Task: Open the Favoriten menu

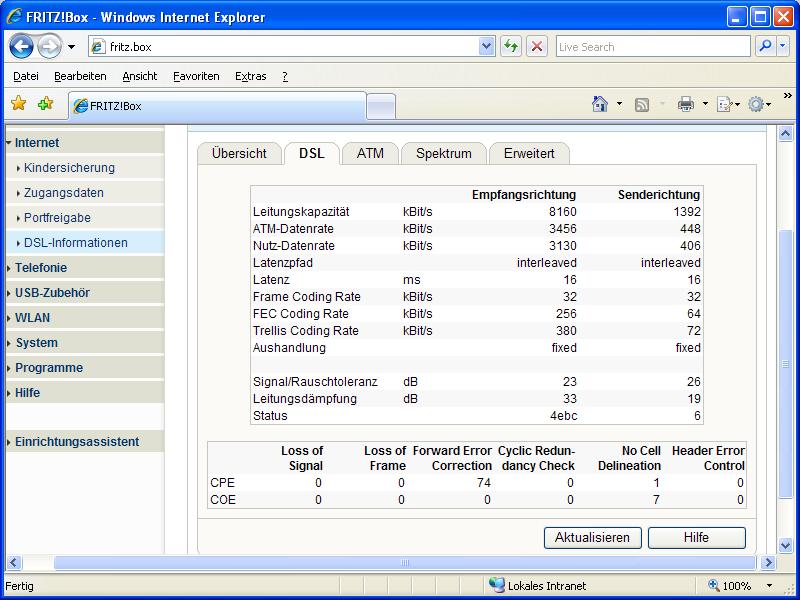Action: point(196,76)
